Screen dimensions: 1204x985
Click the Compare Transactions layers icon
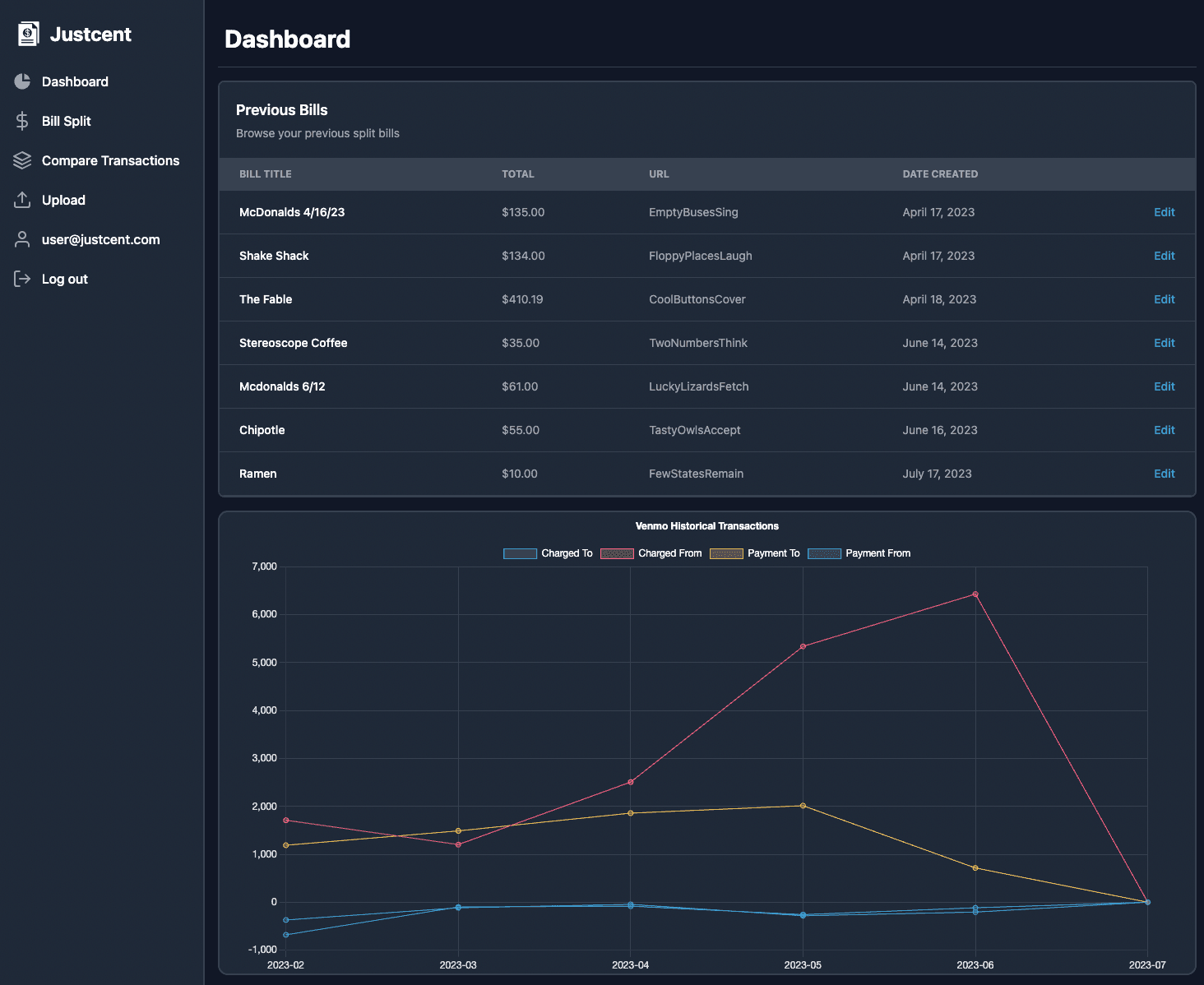coord(22,160)
